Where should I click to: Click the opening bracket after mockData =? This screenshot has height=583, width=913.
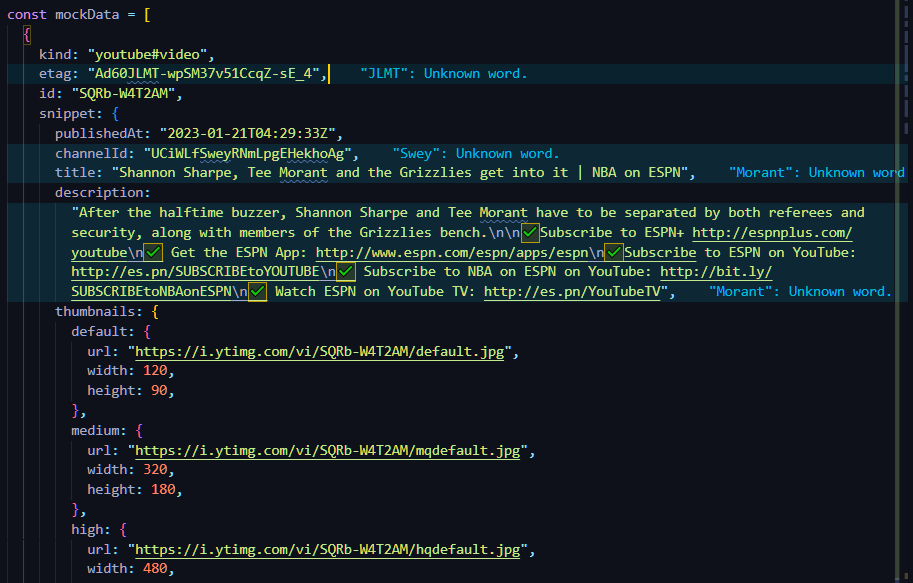coord(147,15)
